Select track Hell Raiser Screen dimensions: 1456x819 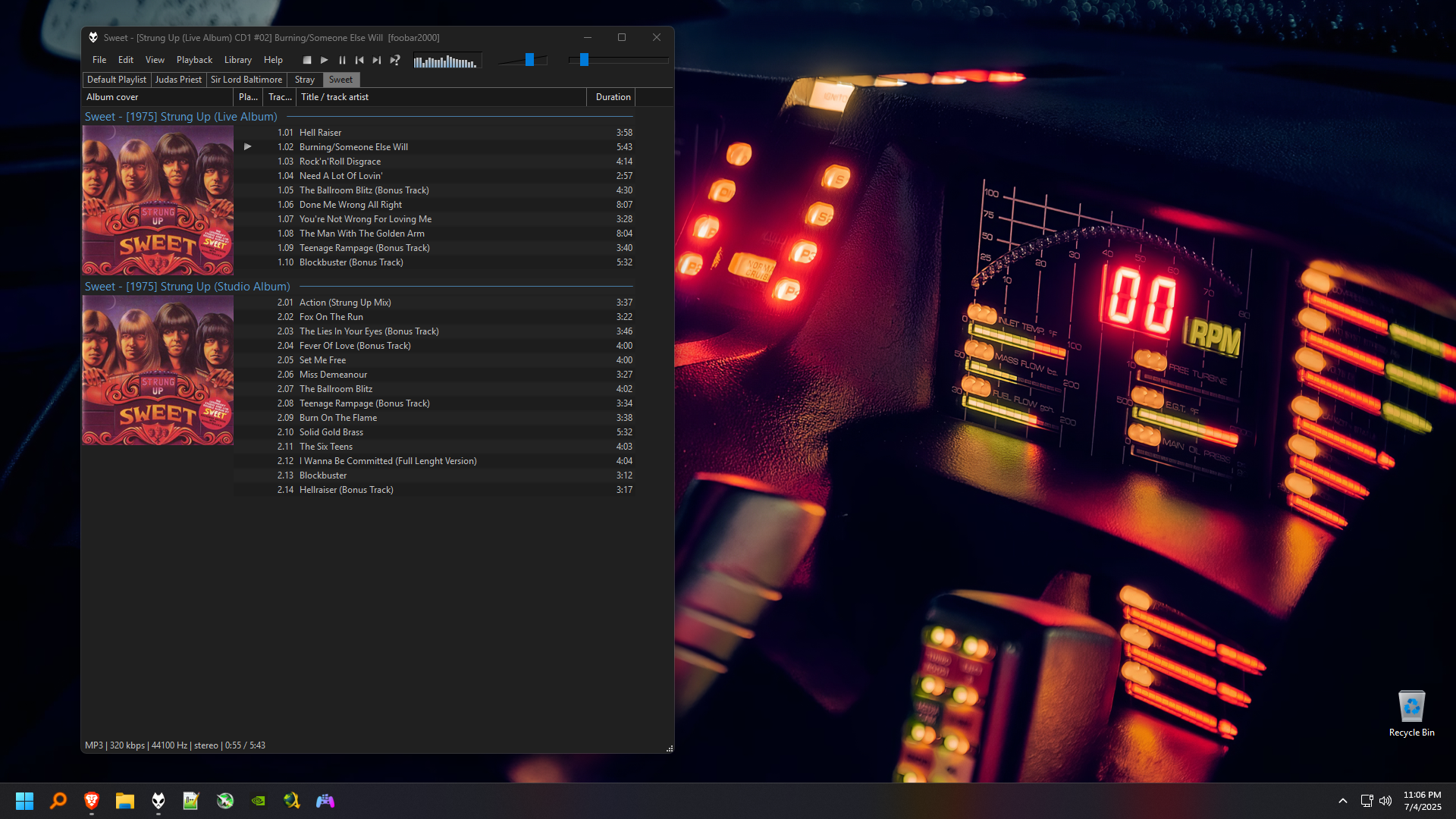click(435, 133)
